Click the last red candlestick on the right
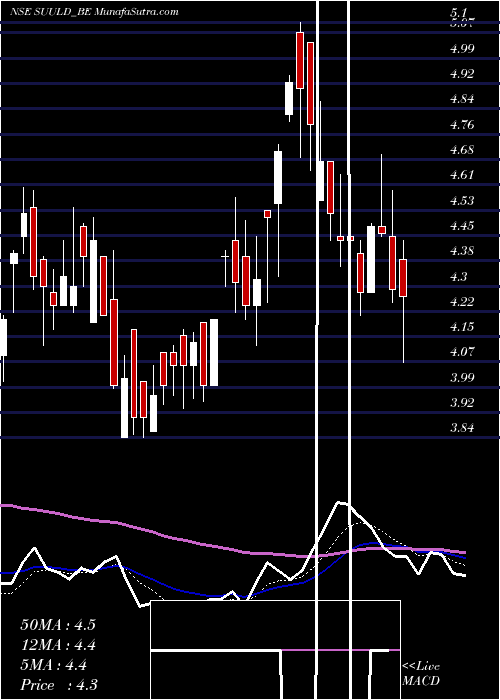Viewport: 500px width, 700px height. click(x=403, y=277)
